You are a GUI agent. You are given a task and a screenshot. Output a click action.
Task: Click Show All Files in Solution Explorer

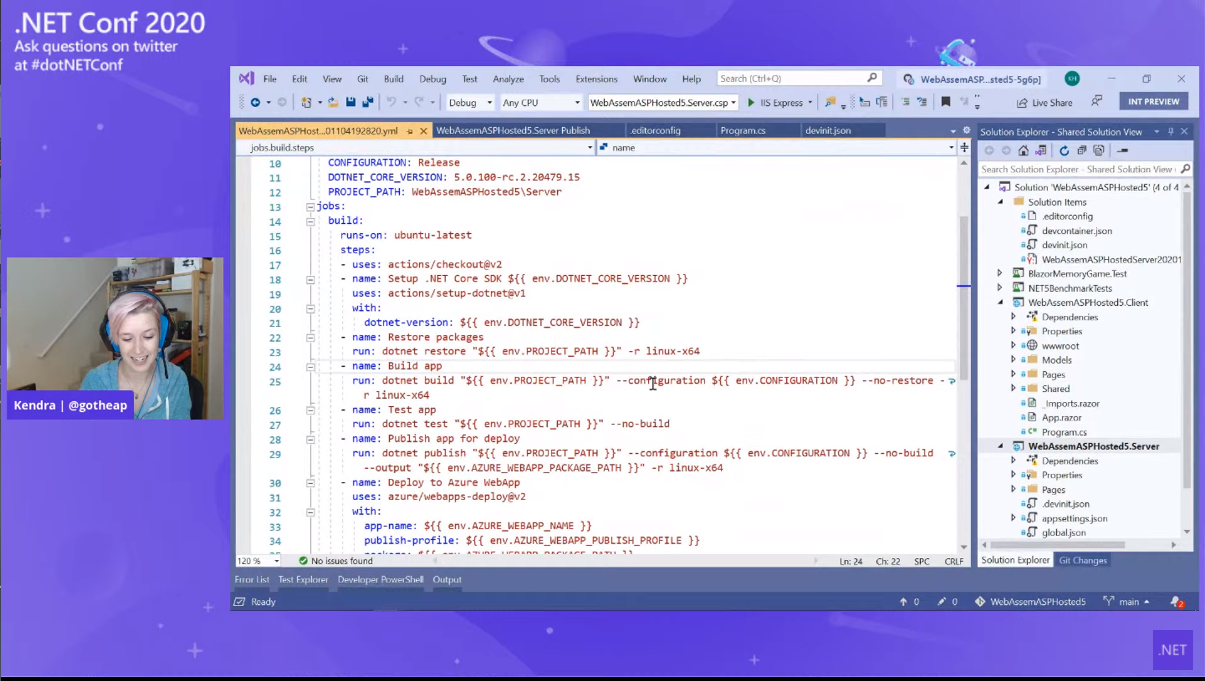pyautogui.click(x=1099, y=150)
